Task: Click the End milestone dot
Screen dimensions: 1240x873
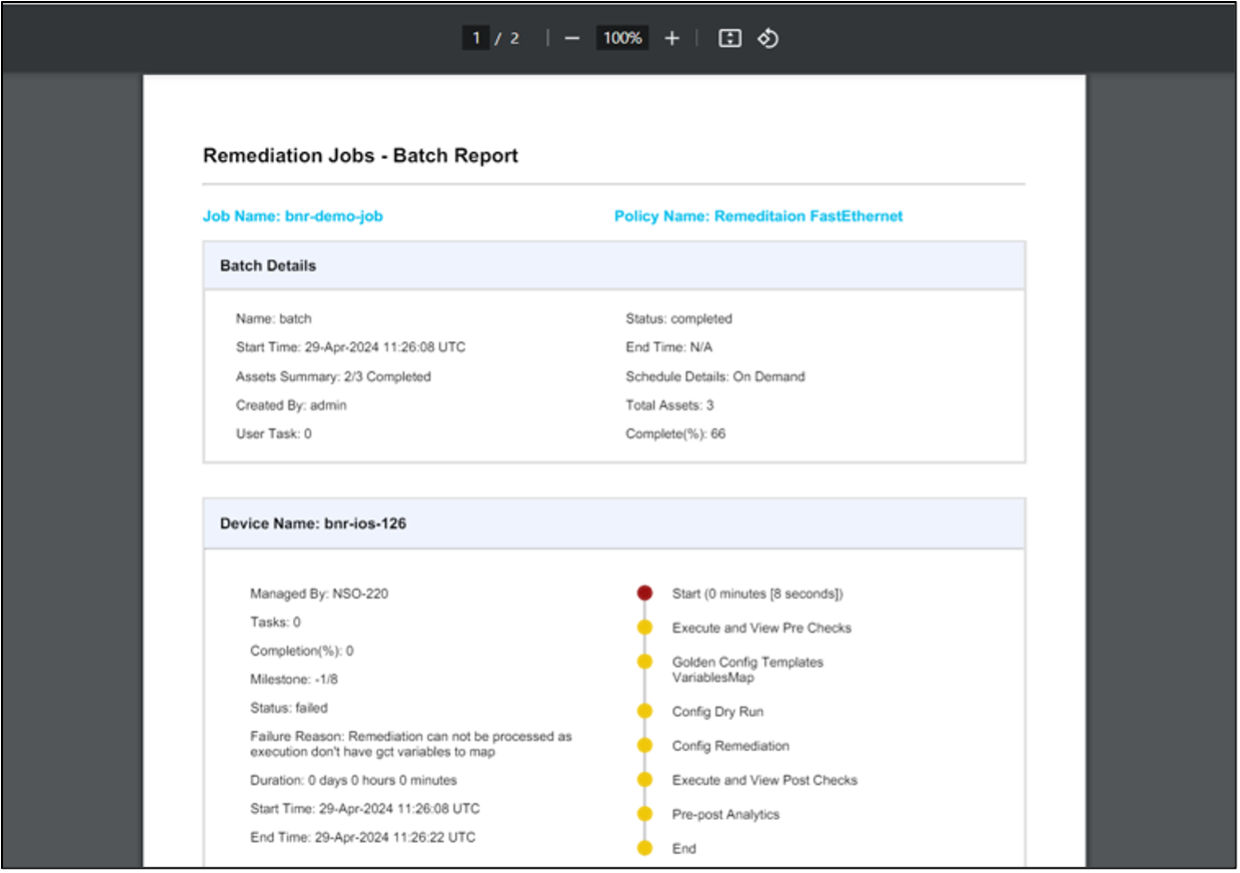Action: [645, 848]
